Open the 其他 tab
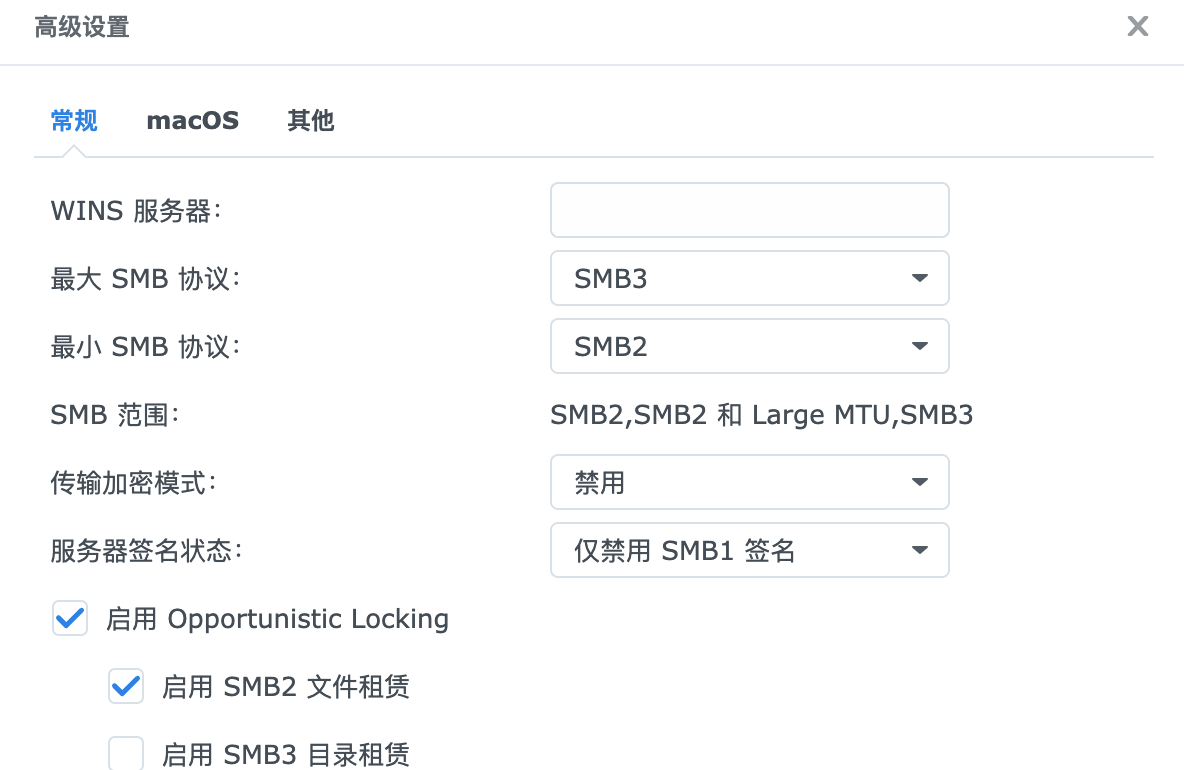1184x770 pixels. coord(310,121)
